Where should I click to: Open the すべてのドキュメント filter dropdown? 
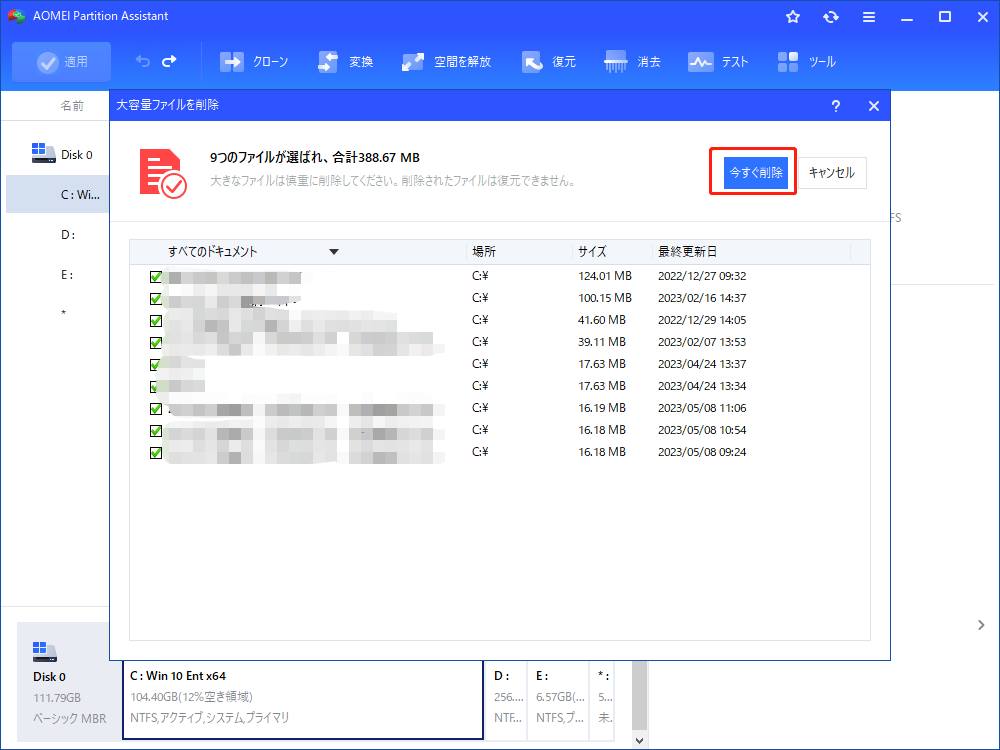click(x=334, y=252)
